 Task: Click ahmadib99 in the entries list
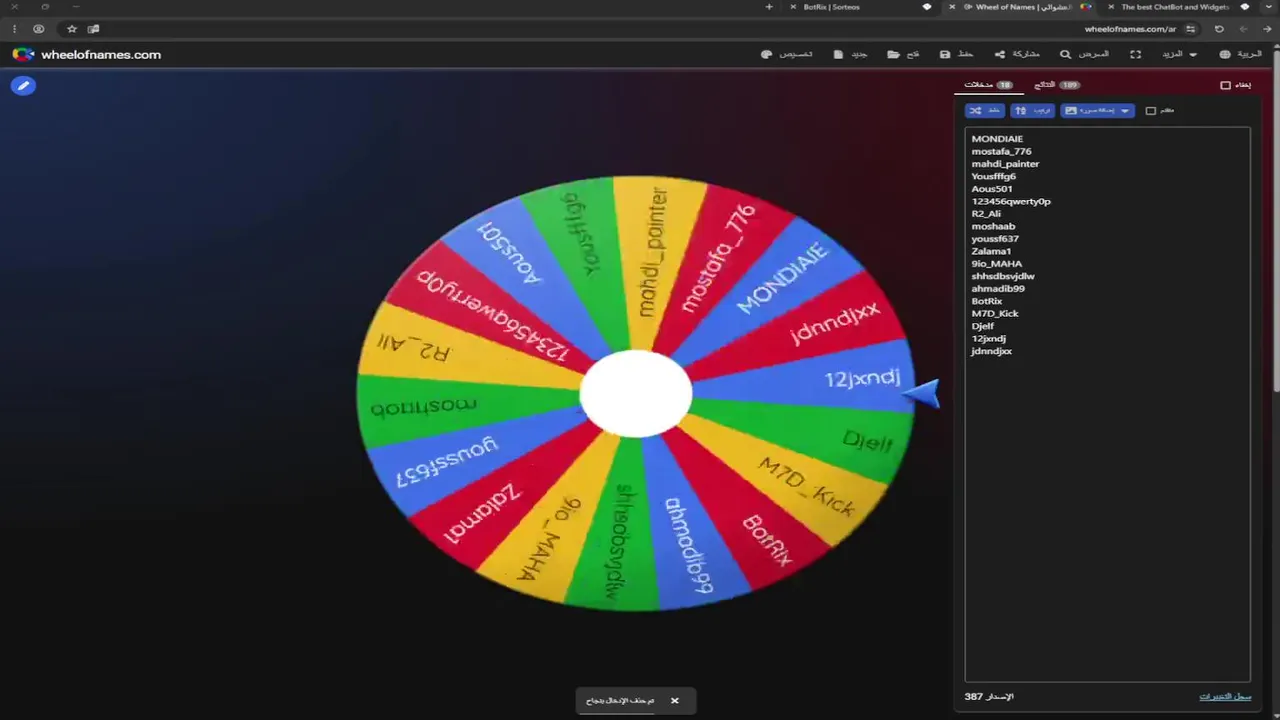tap(998, 289)
